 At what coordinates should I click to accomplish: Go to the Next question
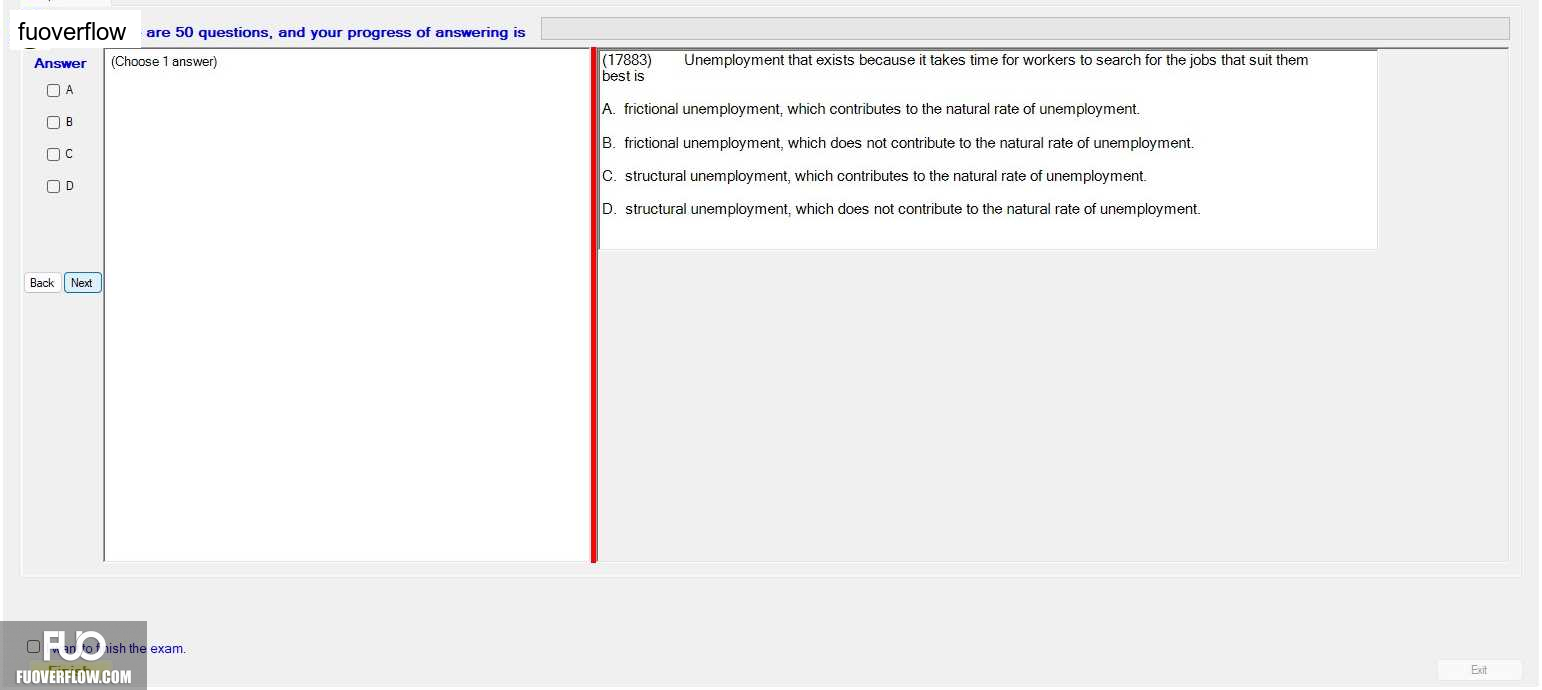83,283
